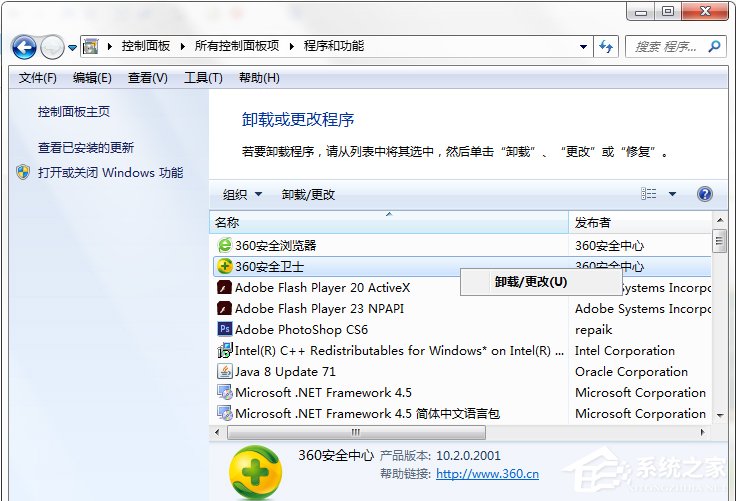This screenshot has height=501, width=736.
Task: Expand arrow before 控制面板 in address bar
Action: pyautogui.click(x=110, y=46)
